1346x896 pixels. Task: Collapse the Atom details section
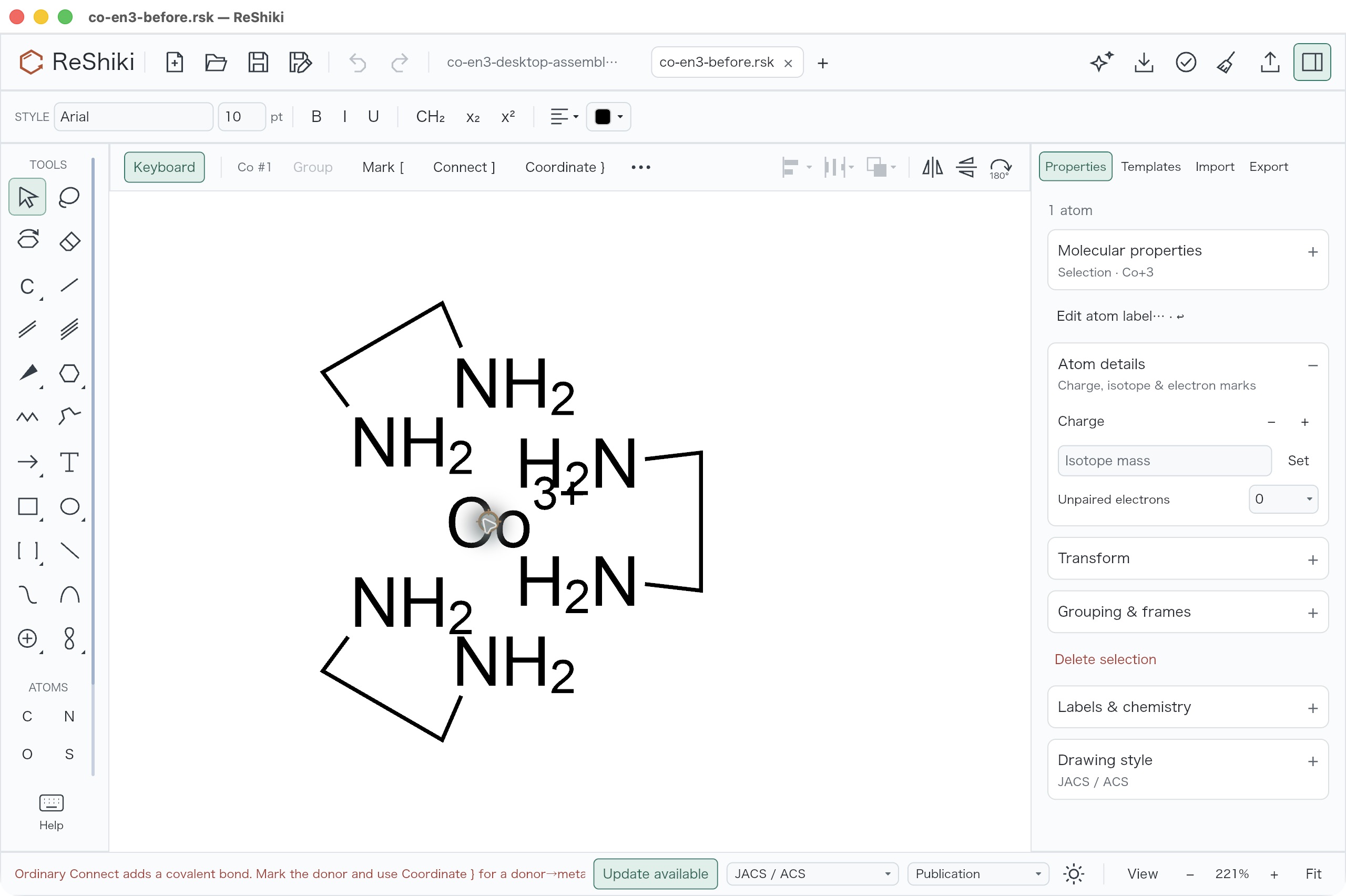pyautogui.click(x=1312, y=366)
